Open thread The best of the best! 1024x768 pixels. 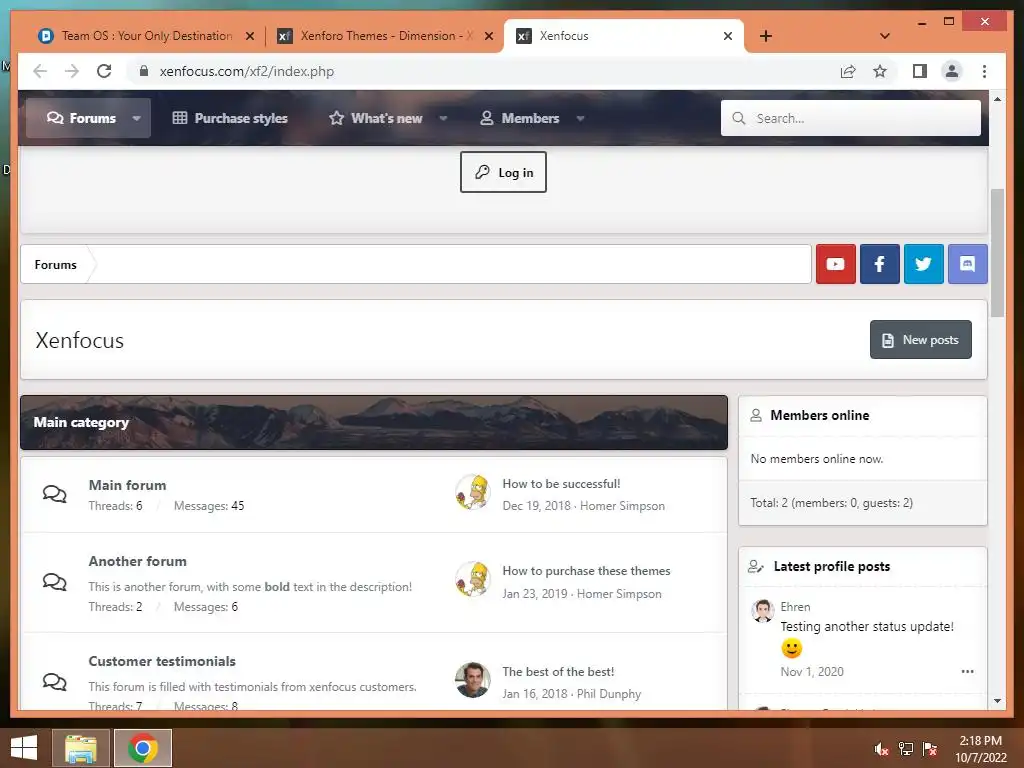tap(558, 671)
